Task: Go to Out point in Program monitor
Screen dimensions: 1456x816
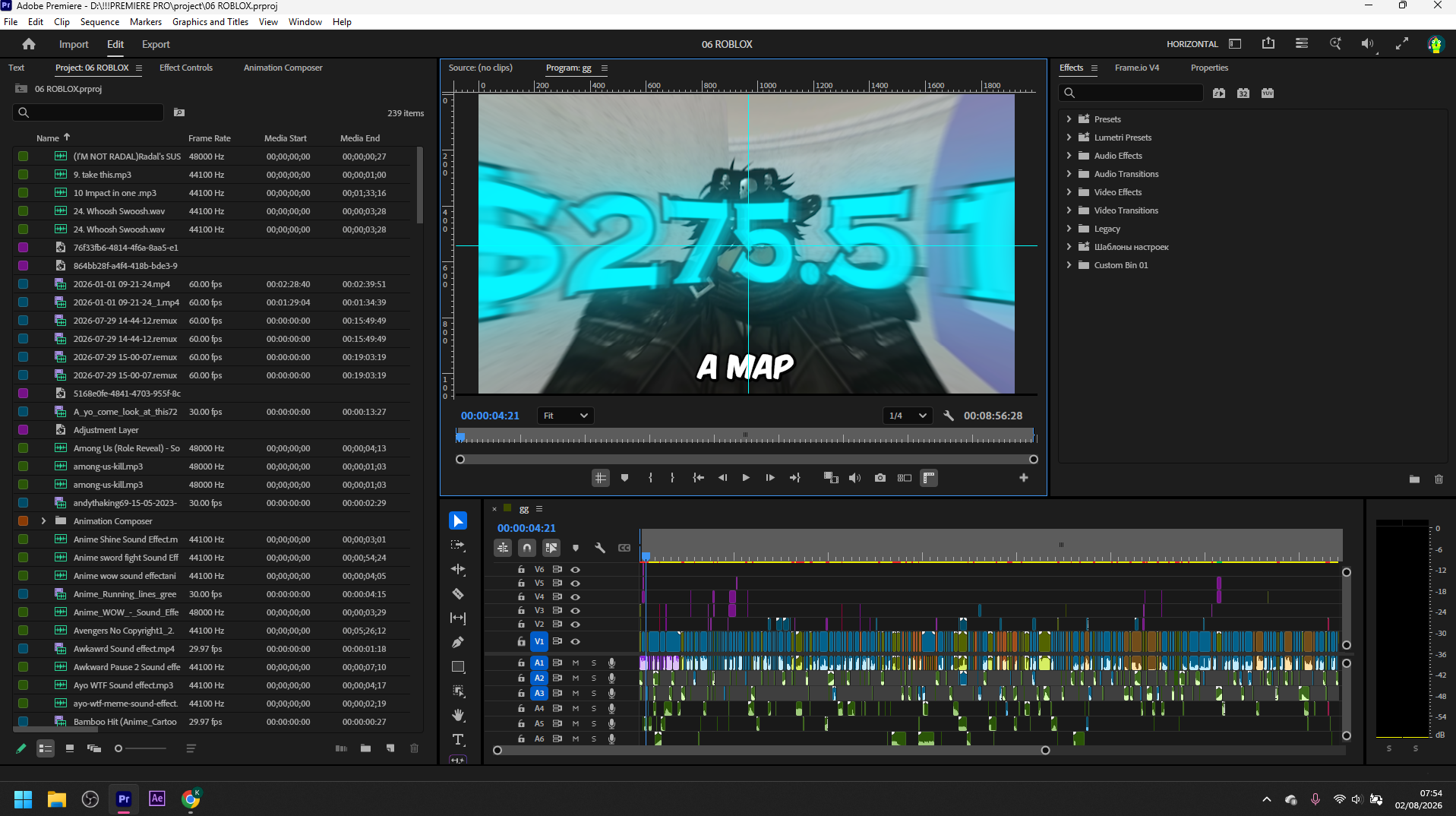Action: (794, 478)
